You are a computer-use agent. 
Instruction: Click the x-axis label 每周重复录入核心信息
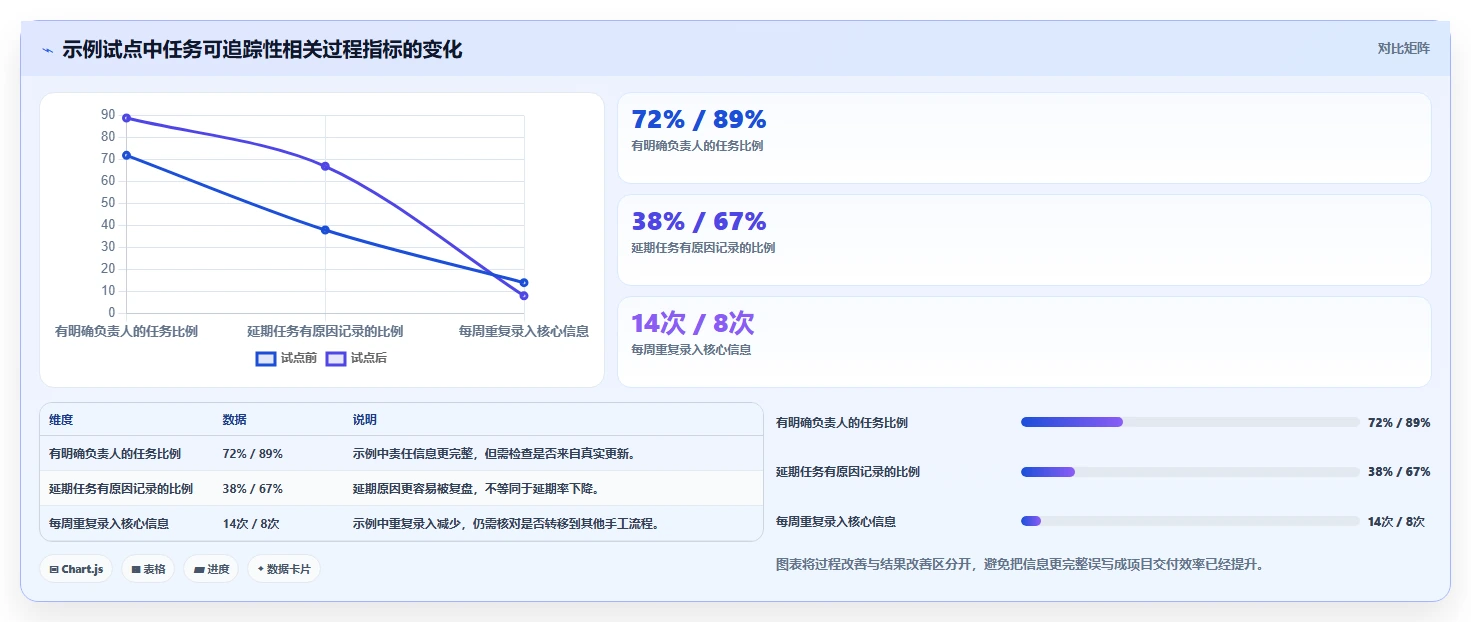pos(524,331)
